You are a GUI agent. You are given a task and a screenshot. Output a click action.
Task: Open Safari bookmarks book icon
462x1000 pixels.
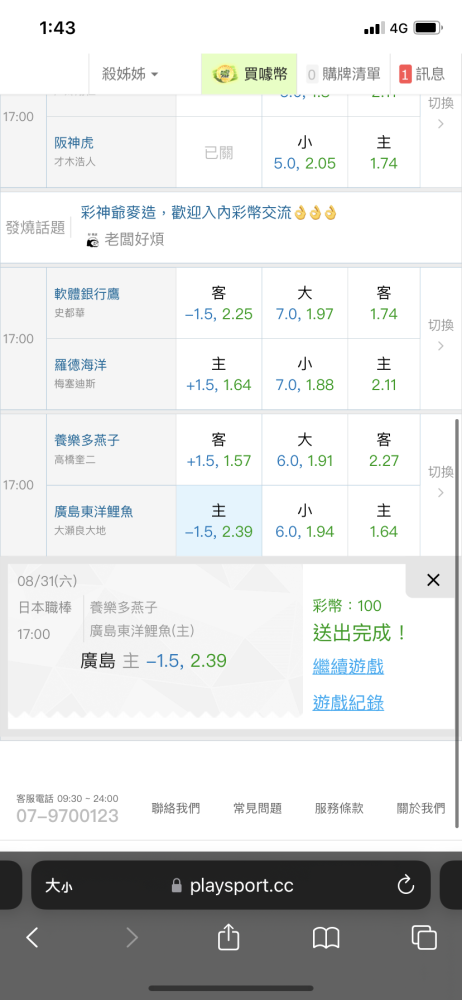pos(326,938)
